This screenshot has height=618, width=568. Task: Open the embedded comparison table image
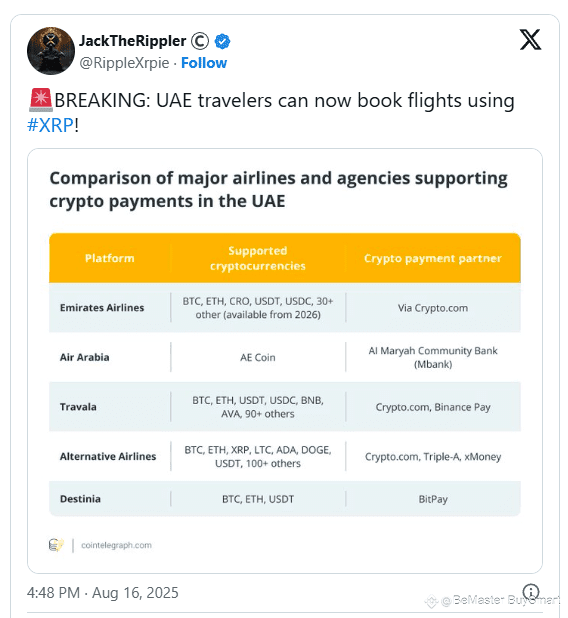point(285,361)
